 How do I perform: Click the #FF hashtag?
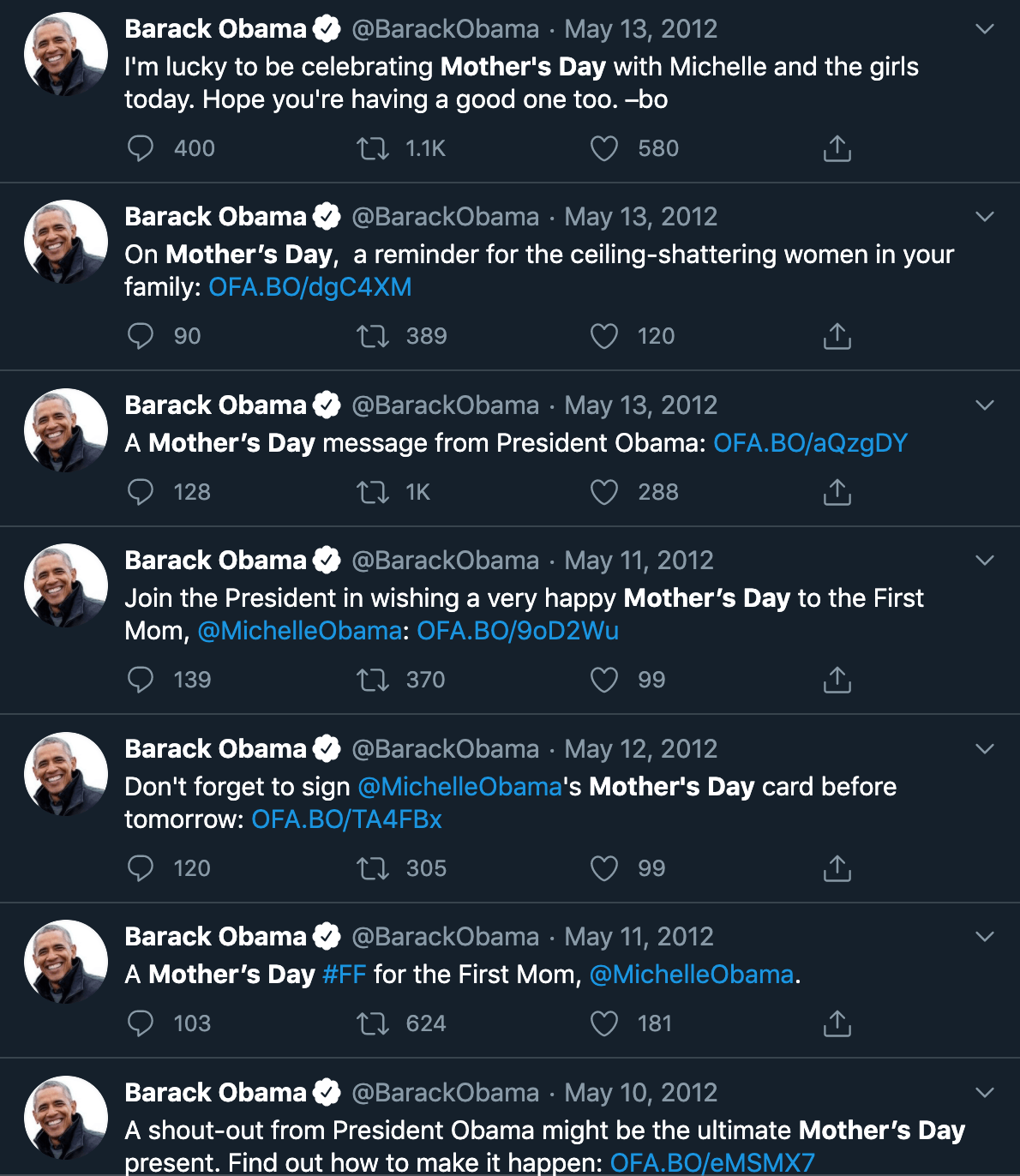344,974
